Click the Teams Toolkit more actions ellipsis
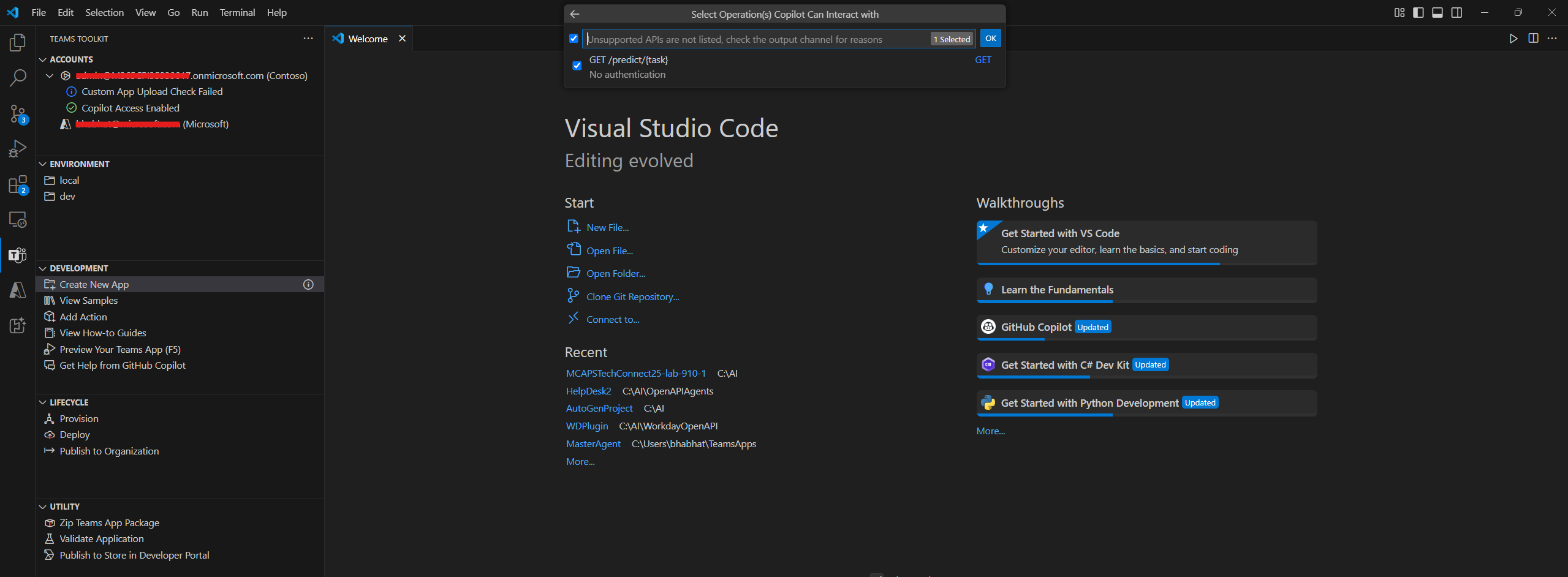The width and height of the screenshot is (1568, 577). pos(308,39)
